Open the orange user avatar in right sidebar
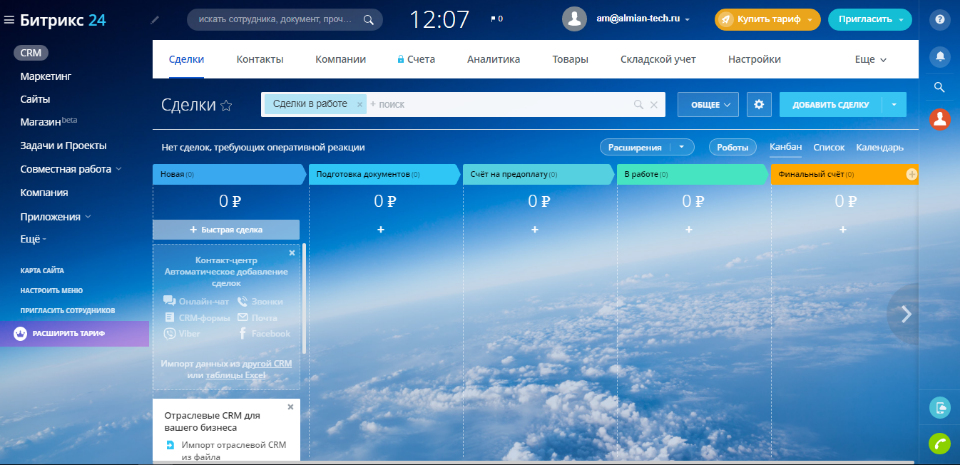960x465 pixels. click(x=940, y=119)
